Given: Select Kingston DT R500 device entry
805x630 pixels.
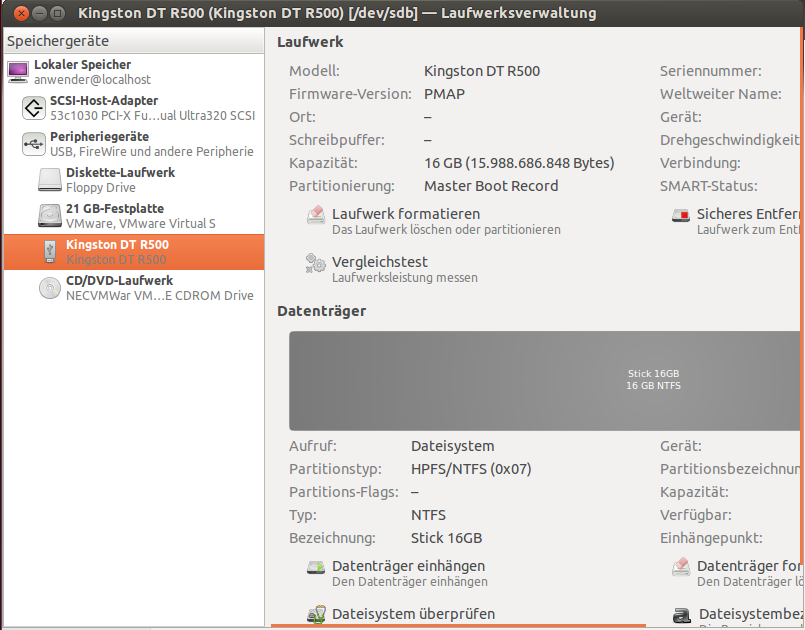Looking at the screenshot, I should click(134, 252).
